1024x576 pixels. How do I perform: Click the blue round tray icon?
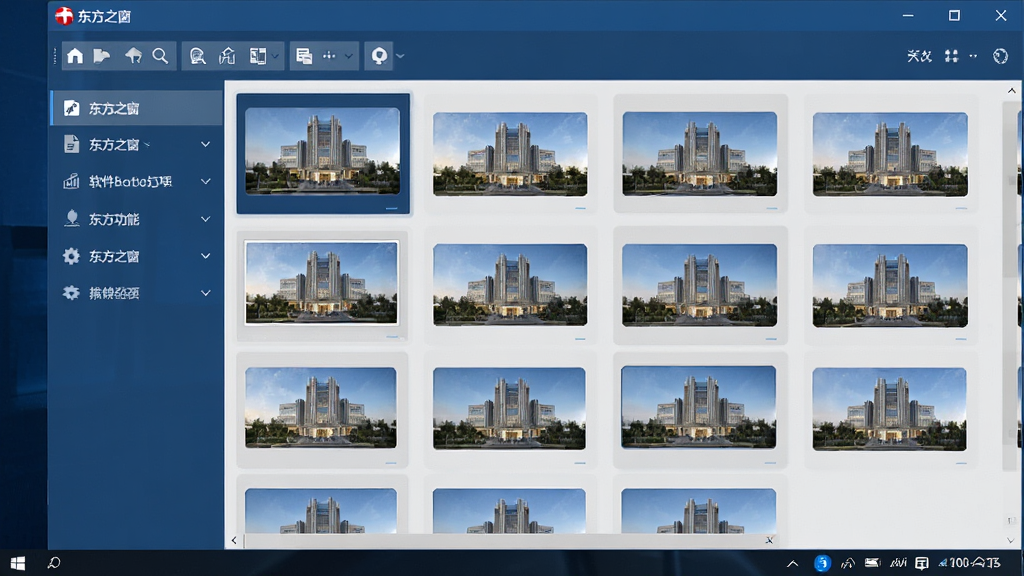[x=822, y=563]
